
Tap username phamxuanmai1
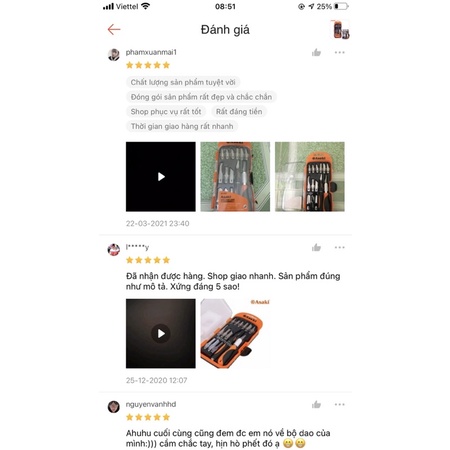coord(151,52)
